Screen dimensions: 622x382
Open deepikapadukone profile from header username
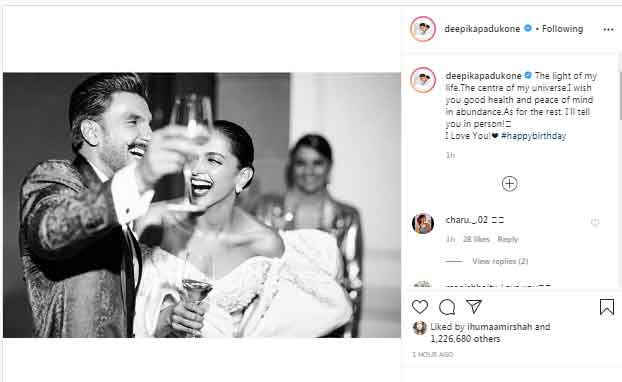[x=482, y=29]
